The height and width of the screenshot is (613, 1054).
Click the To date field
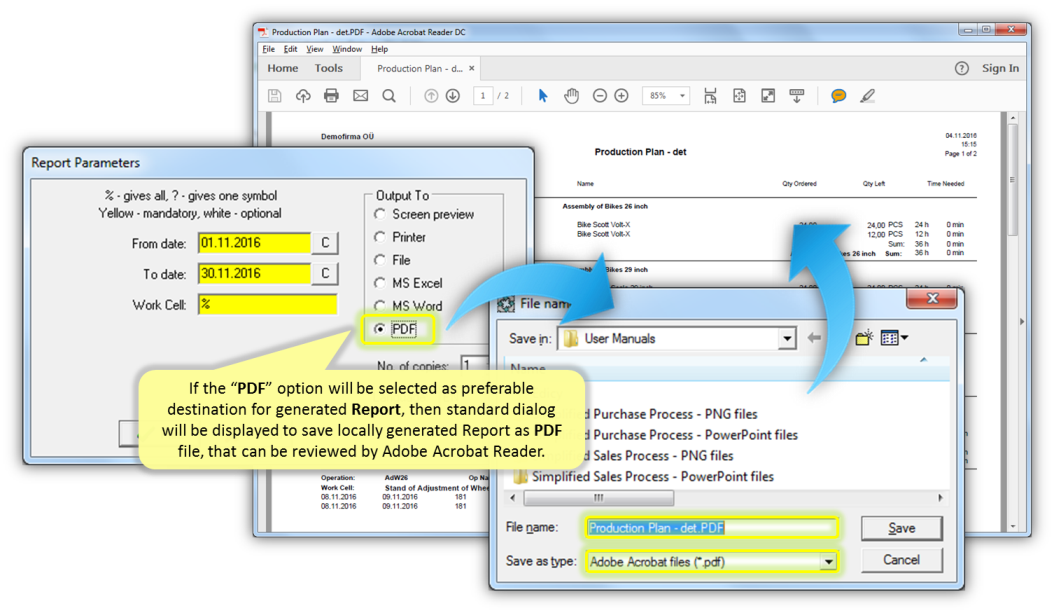click(255, 274)
